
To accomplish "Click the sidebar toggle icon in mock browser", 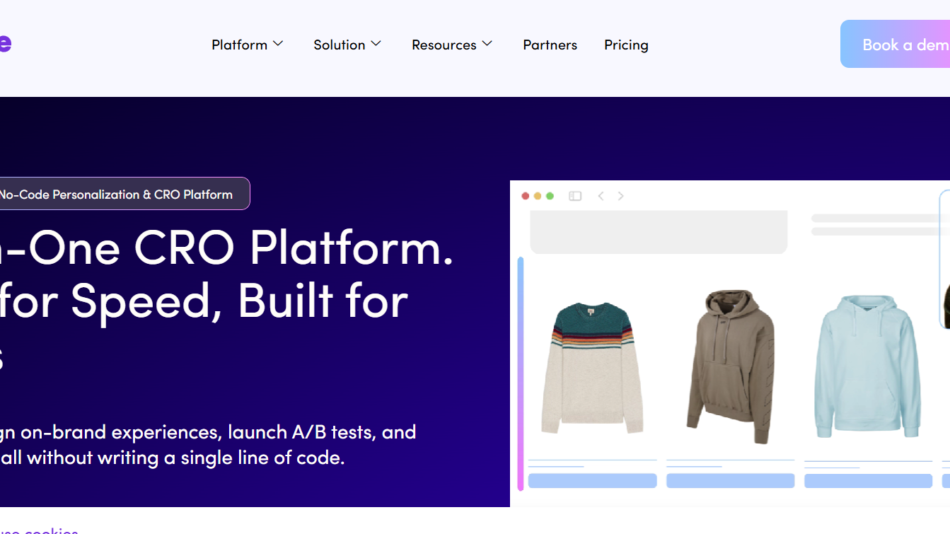I will coord(575,196).
